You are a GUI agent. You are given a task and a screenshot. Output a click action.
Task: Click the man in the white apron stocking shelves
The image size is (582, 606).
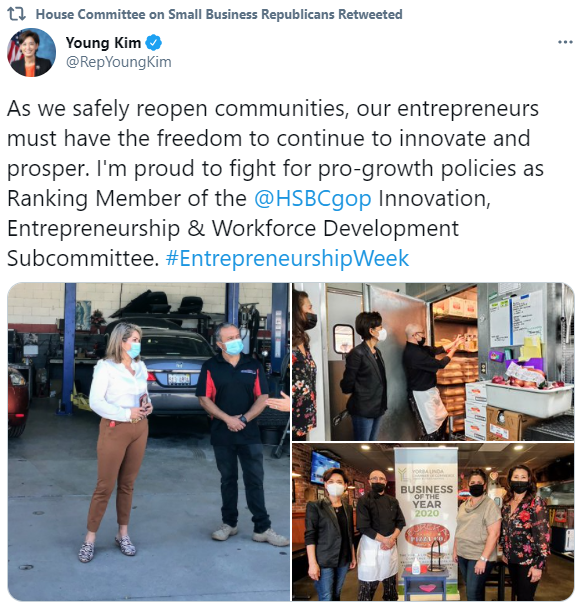pyautogui.click(x=429, y=381)
